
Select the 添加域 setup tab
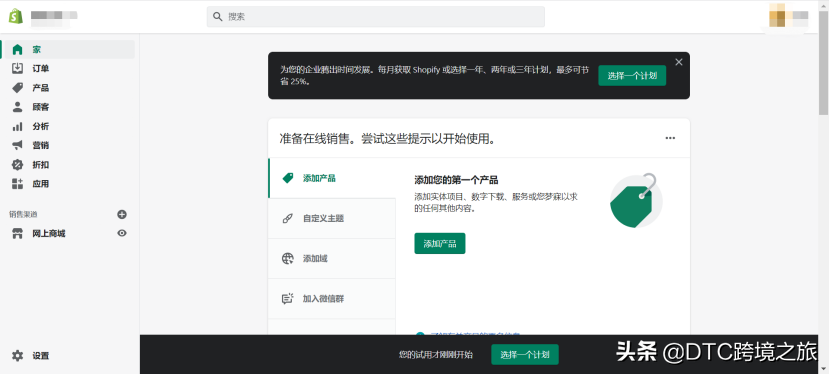[x=332, y=258]
